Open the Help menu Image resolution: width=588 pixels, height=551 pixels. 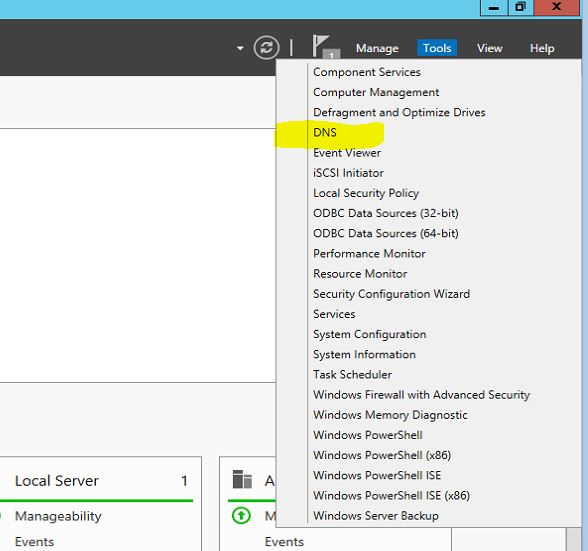[542, 48]
